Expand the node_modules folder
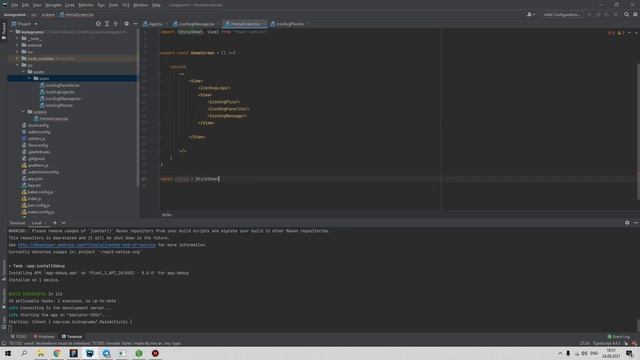Image resolution: width=640 pixels, height=360 pixels. click(18, 58)
